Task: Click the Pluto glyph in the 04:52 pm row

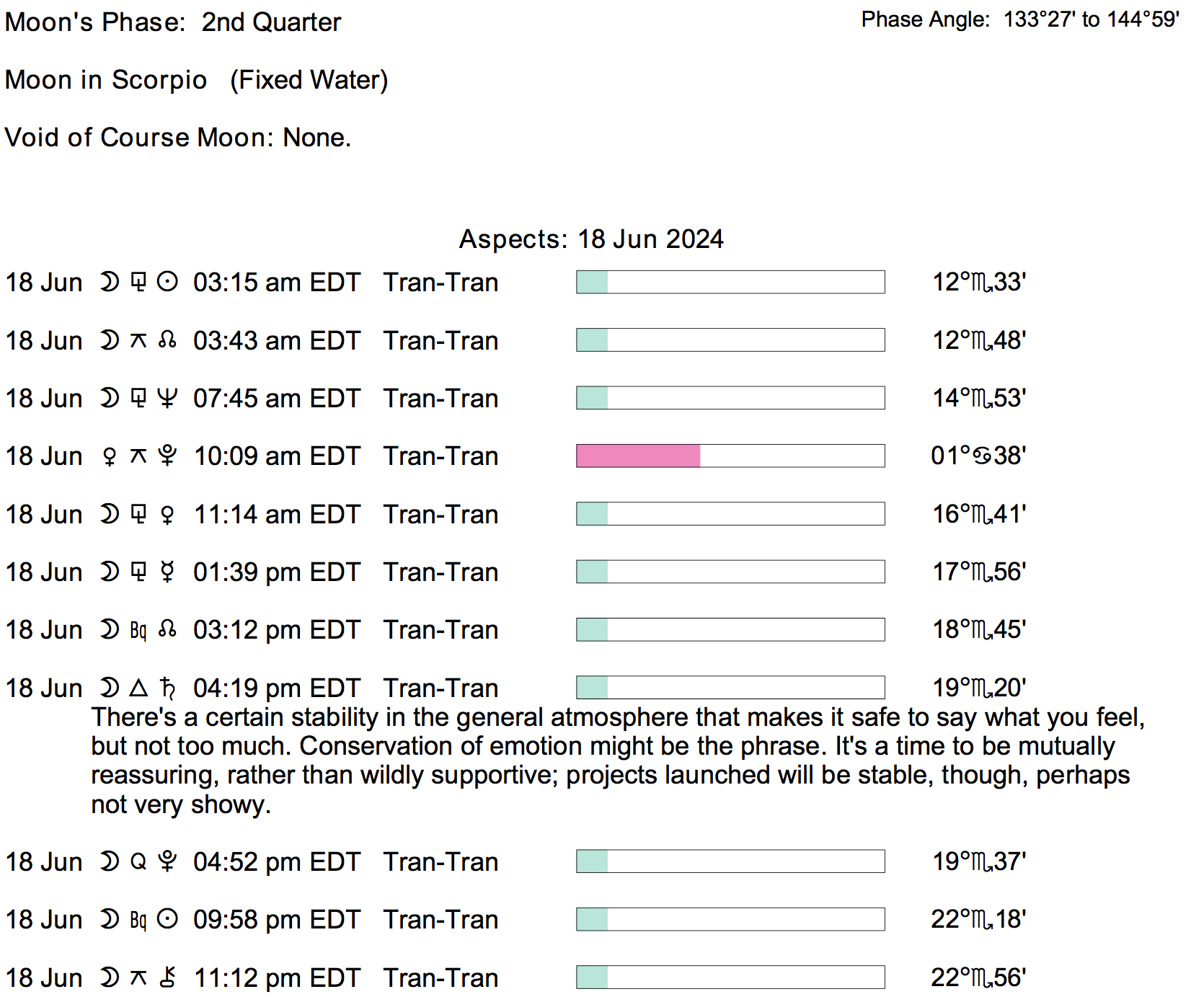Action: [167, 862]
